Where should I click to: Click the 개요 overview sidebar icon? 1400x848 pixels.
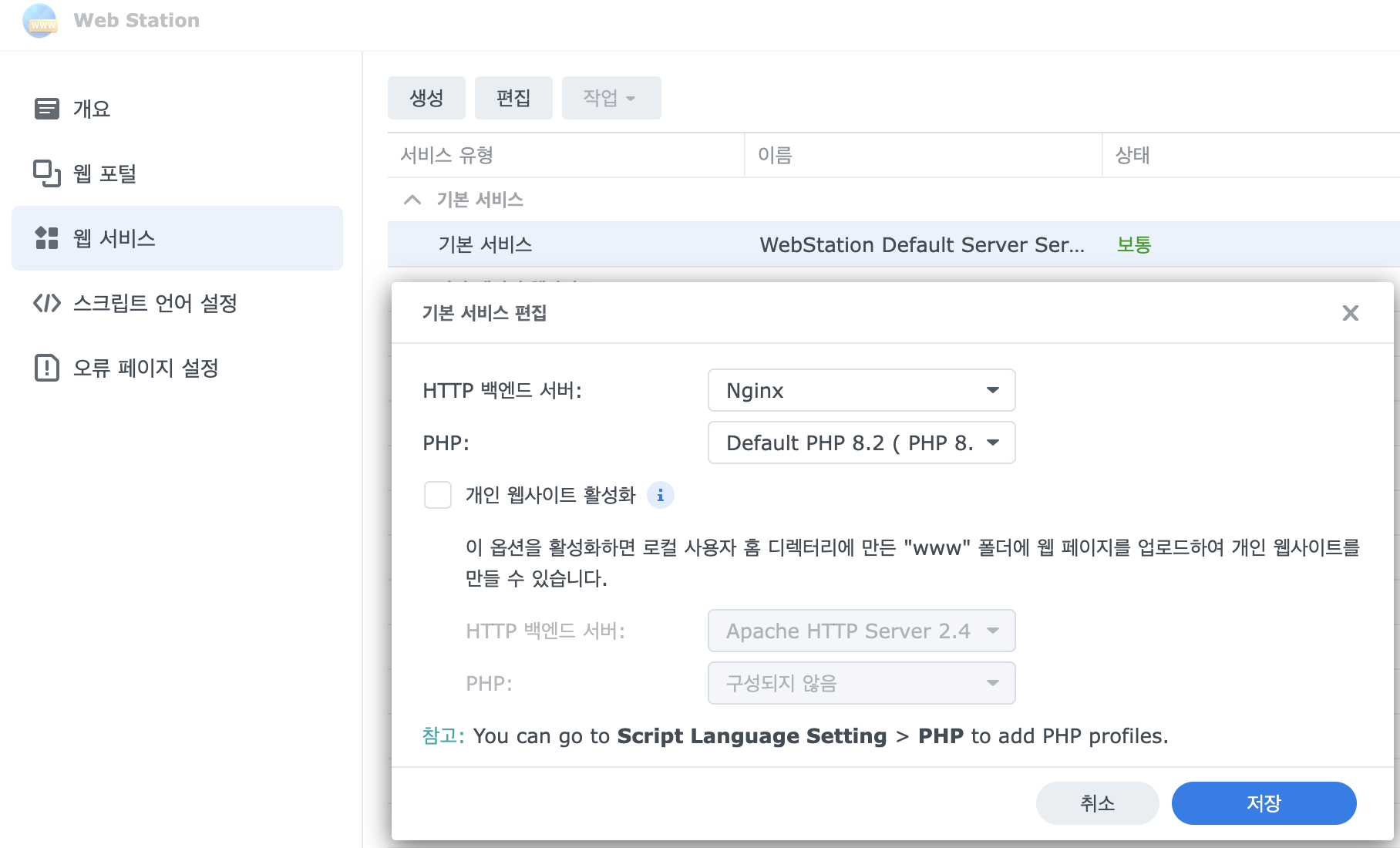coord(47,109)
